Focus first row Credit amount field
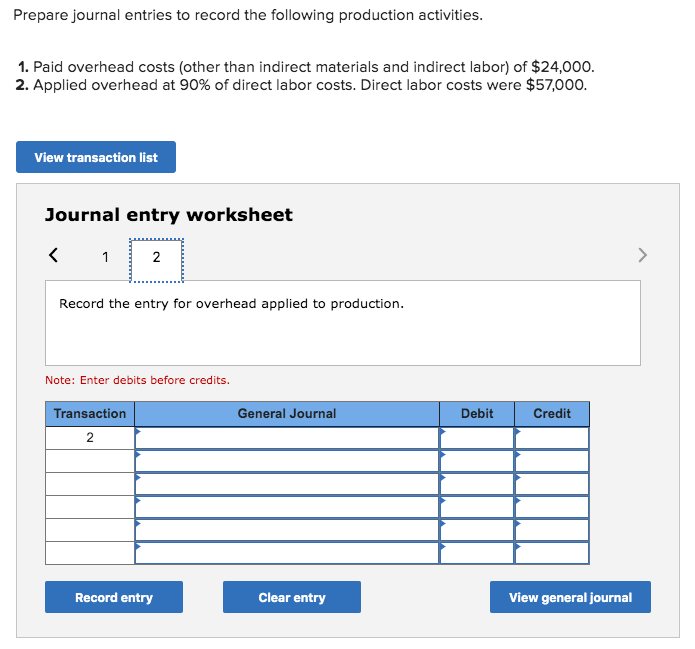Viewport: 695px width, 649px height. pos(552,438)
